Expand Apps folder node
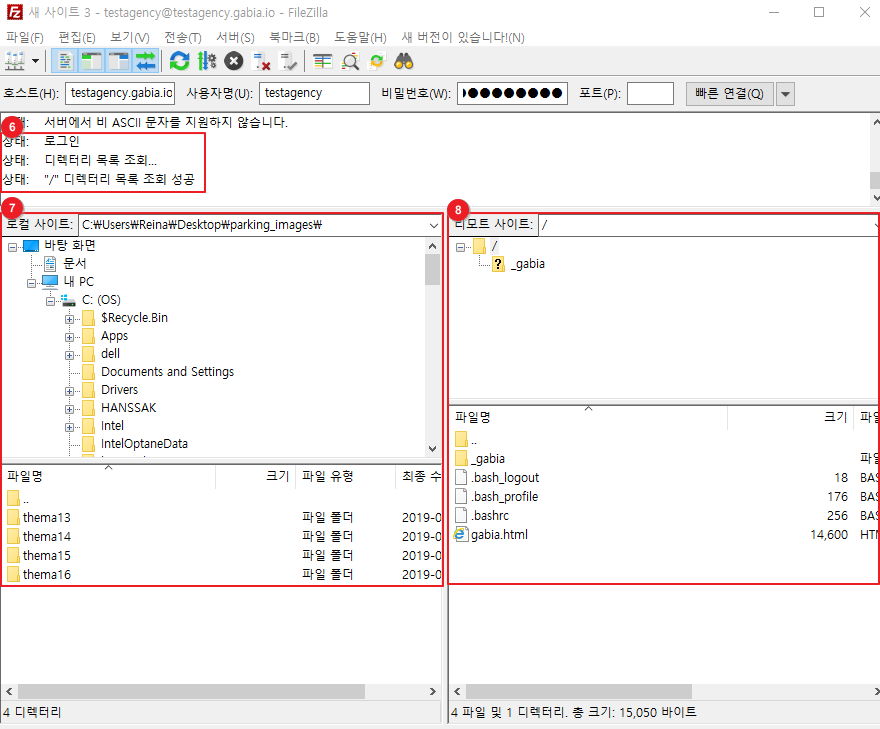 click(69, 337)
